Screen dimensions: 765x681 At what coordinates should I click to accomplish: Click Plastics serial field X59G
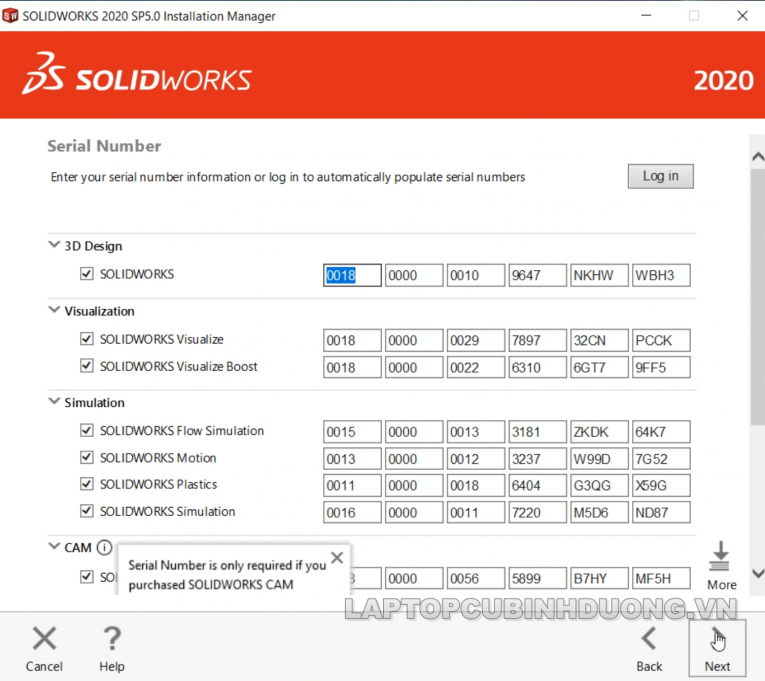pos(661,485)
